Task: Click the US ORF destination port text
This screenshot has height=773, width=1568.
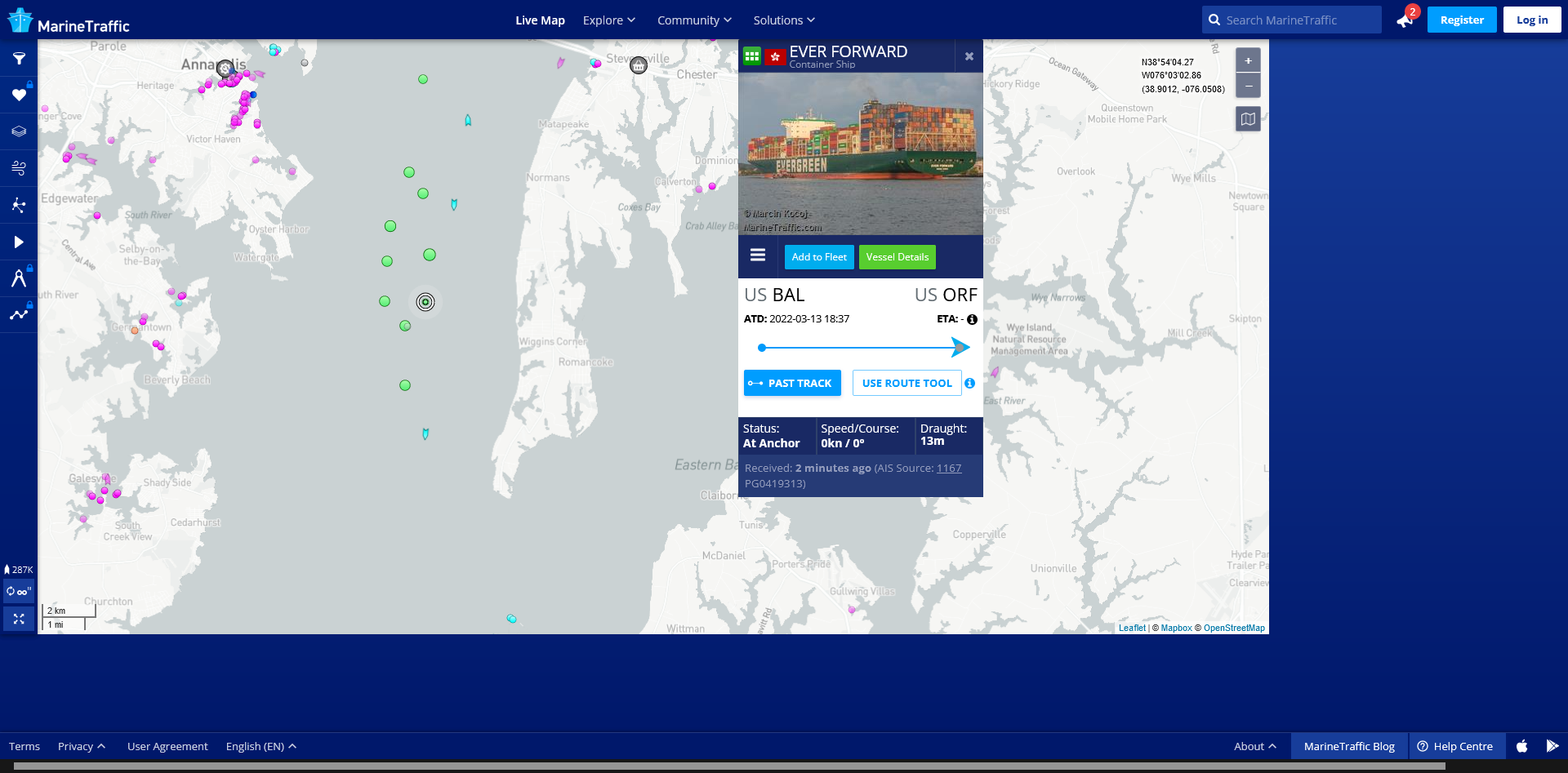Action: 946,295
